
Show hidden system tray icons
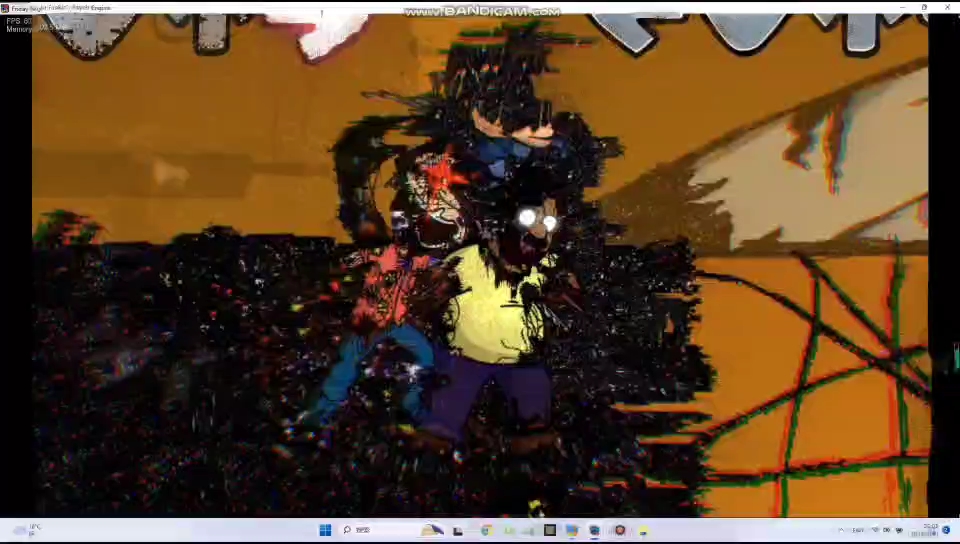[841, 530]
